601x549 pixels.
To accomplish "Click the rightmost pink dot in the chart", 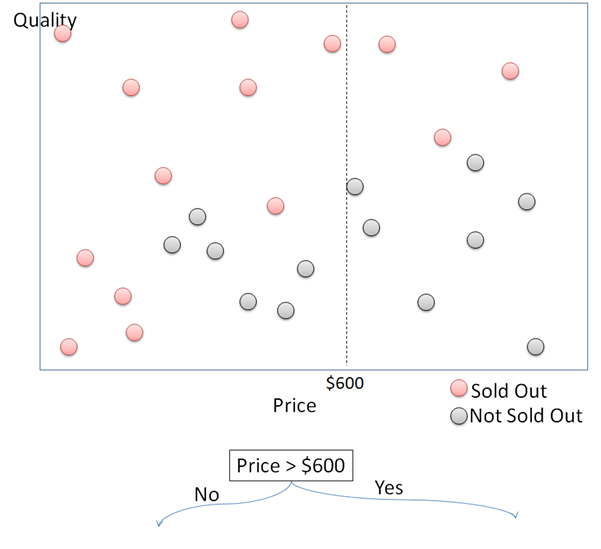I will pyautogui.click(x=510, y=70).
